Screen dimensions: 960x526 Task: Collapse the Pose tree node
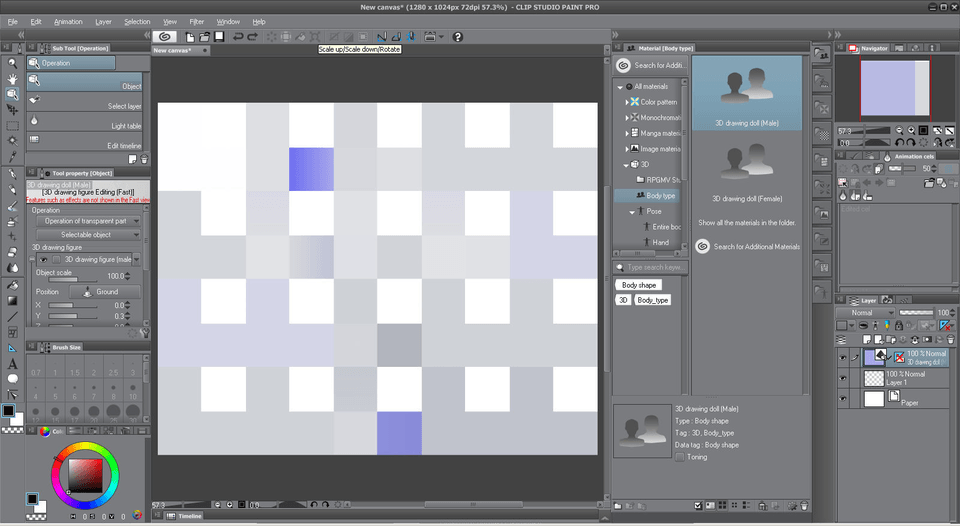(632, 212)
